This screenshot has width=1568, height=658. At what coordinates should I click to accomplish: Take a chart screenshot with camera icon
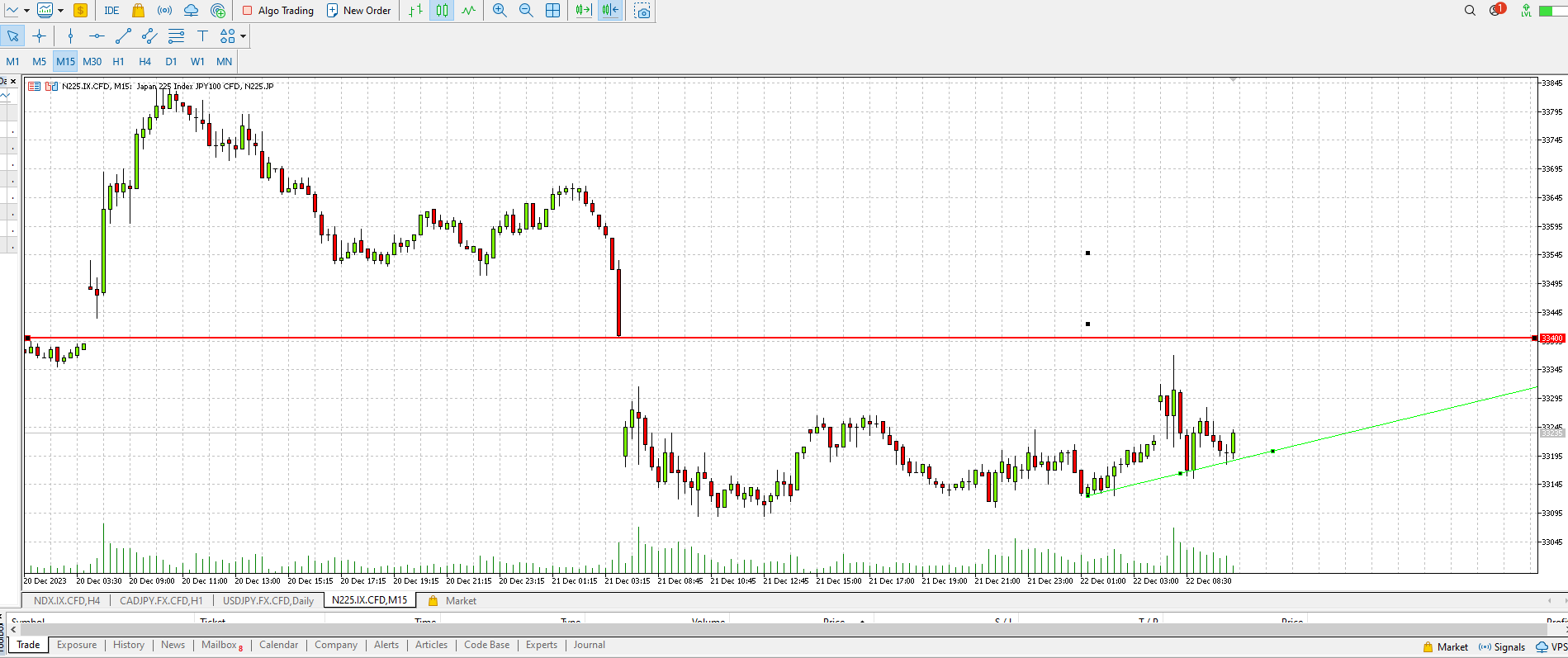pos(642,11)
